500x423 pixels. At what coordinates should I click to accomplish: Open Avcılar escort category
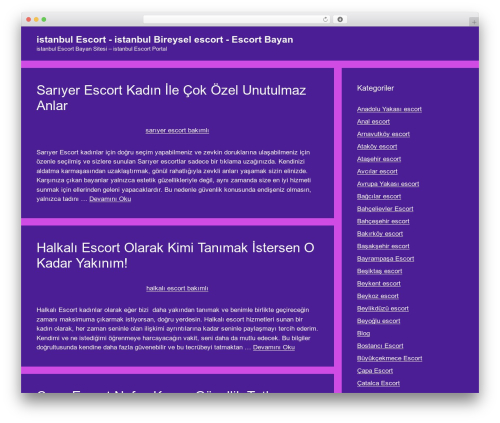tap(377, 172)
